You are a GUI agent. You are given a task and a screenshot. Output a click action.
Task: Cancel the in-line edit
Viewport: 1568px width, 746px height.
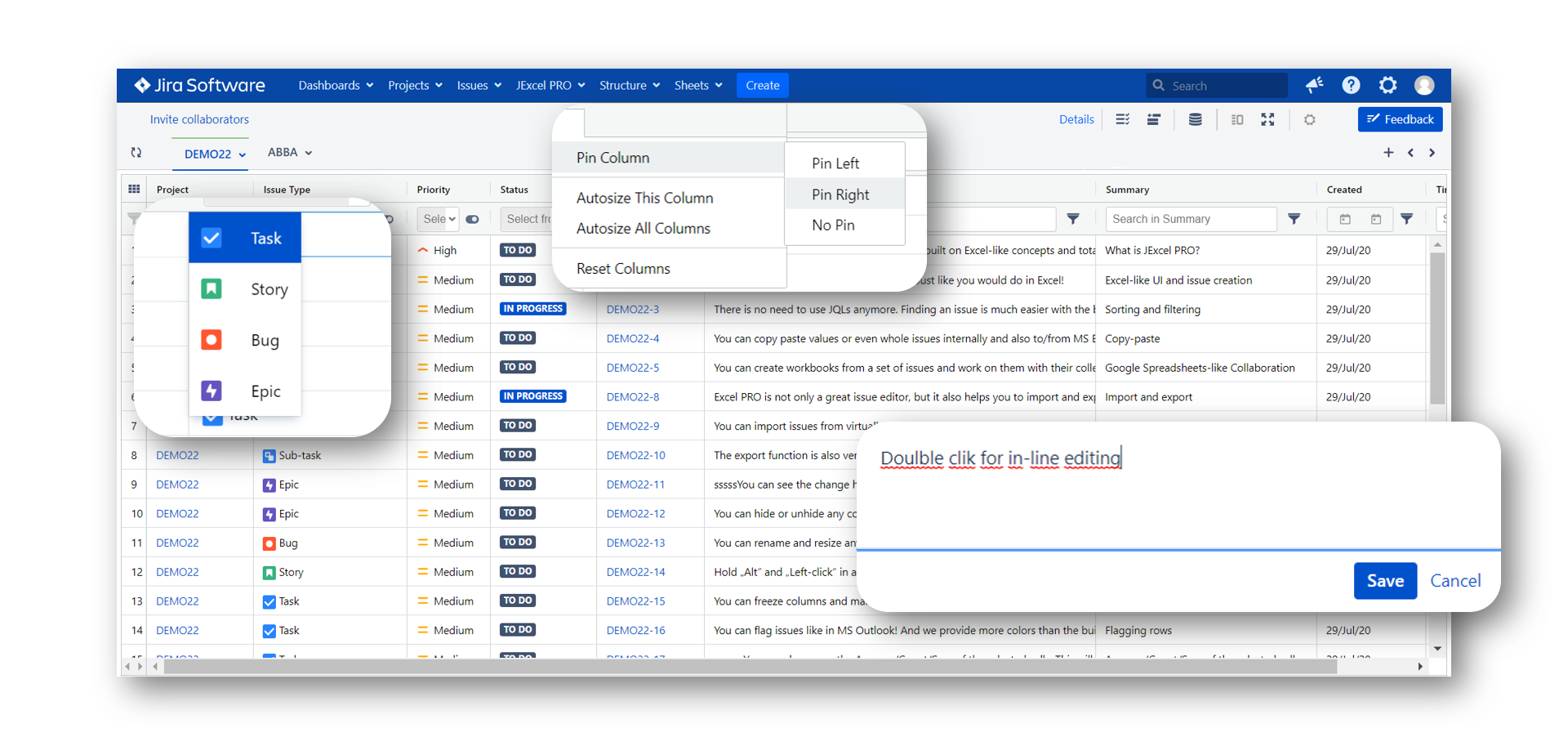(x=1455, y=581)
